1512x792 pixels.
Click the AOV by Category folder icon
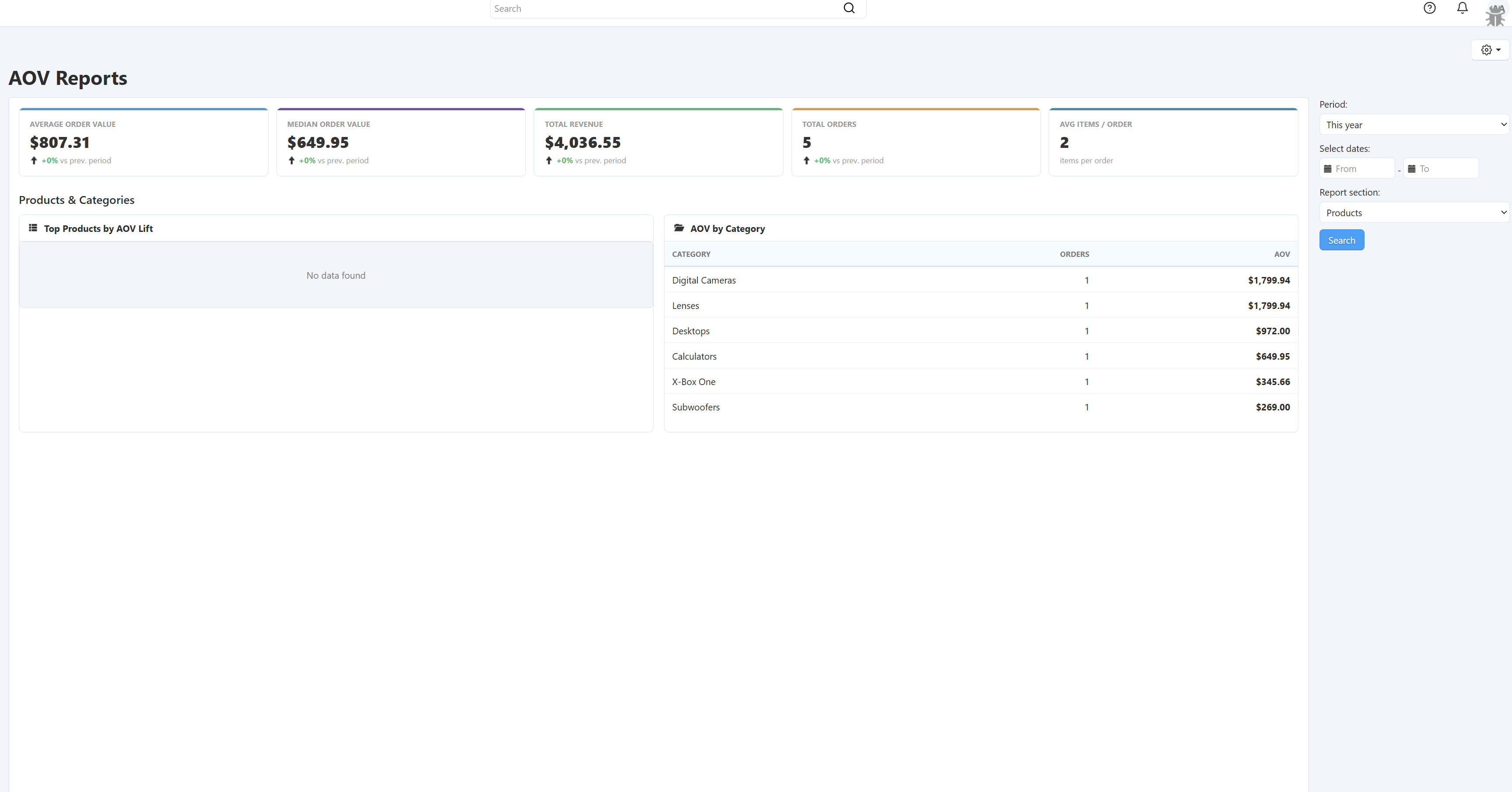(x=679, y=228)
